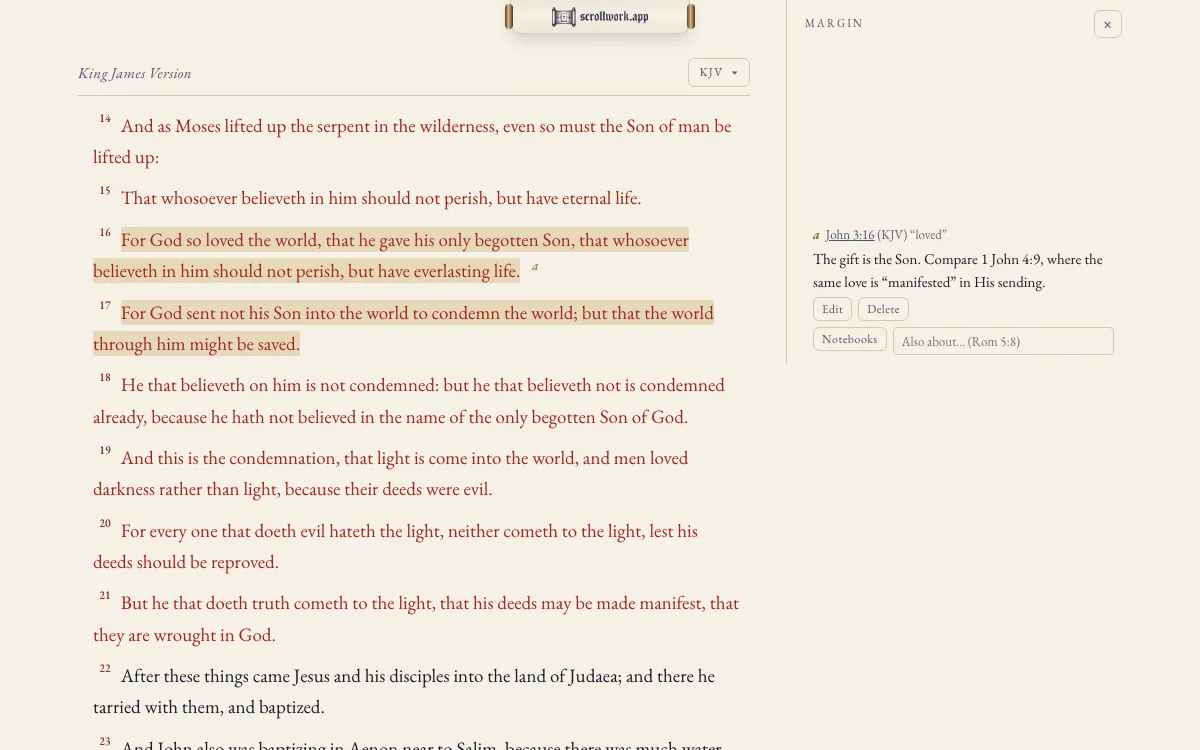This screenshot has height=750, width=1200.
Task: Click the 'King James Version' heading
Action: pos(135,73)
